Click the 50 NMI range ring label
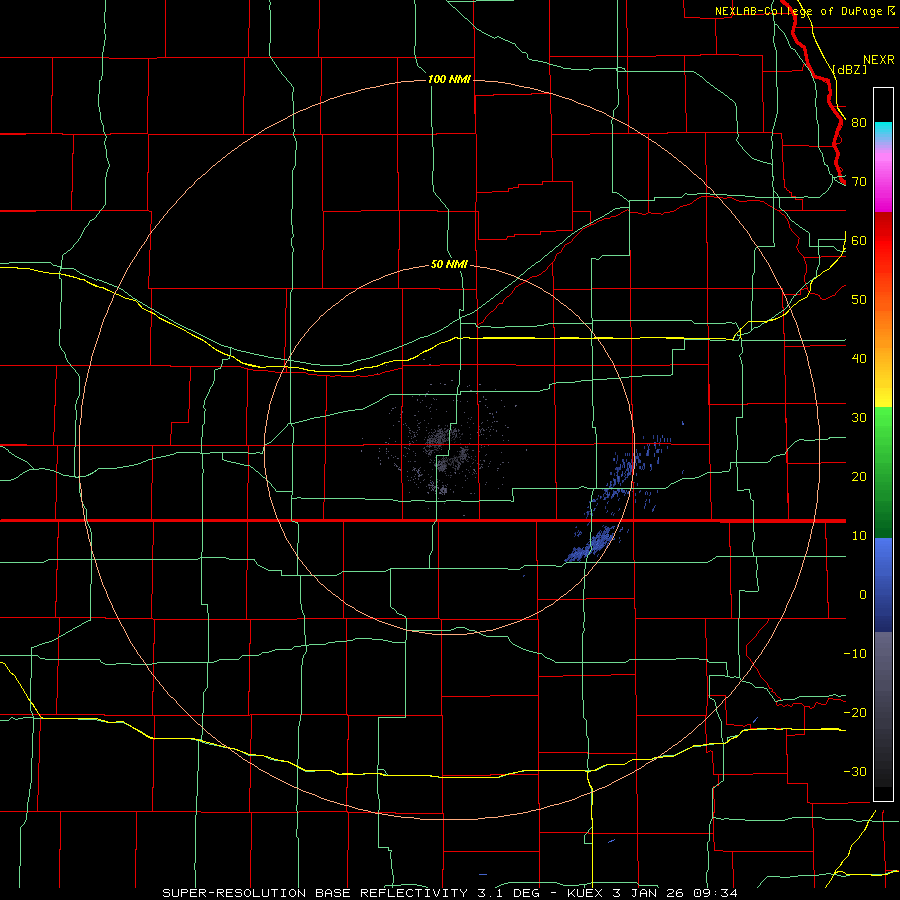900x900 pixels. click(x=449, y=265)
